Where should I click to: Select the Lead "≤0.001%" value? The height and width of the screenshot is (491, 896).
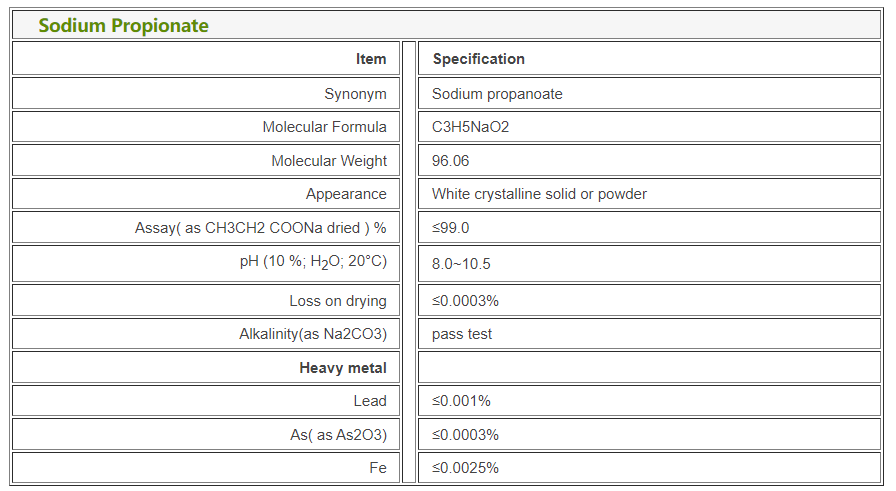(461, 401)
